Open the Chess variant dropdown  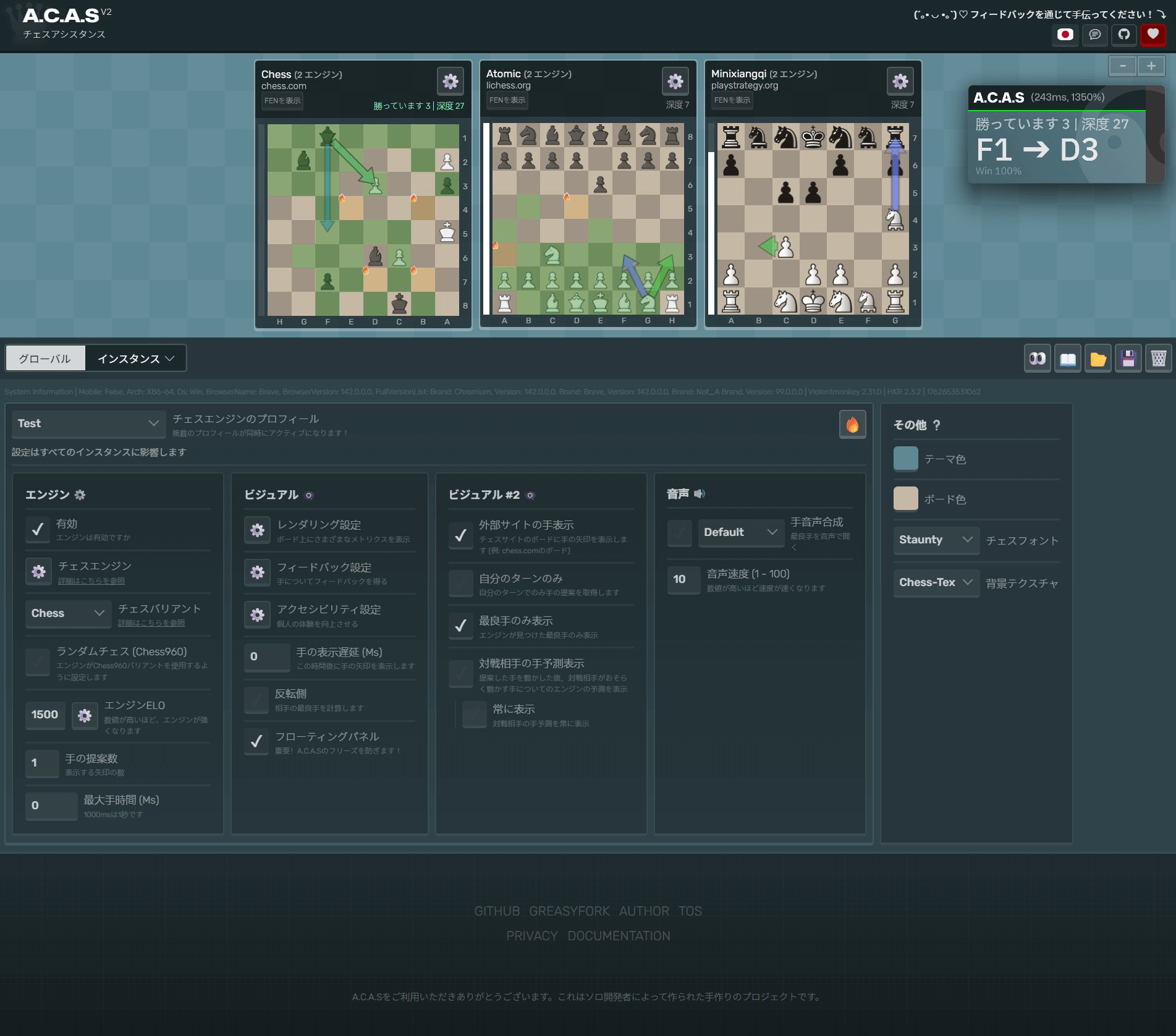pos(68,613)
